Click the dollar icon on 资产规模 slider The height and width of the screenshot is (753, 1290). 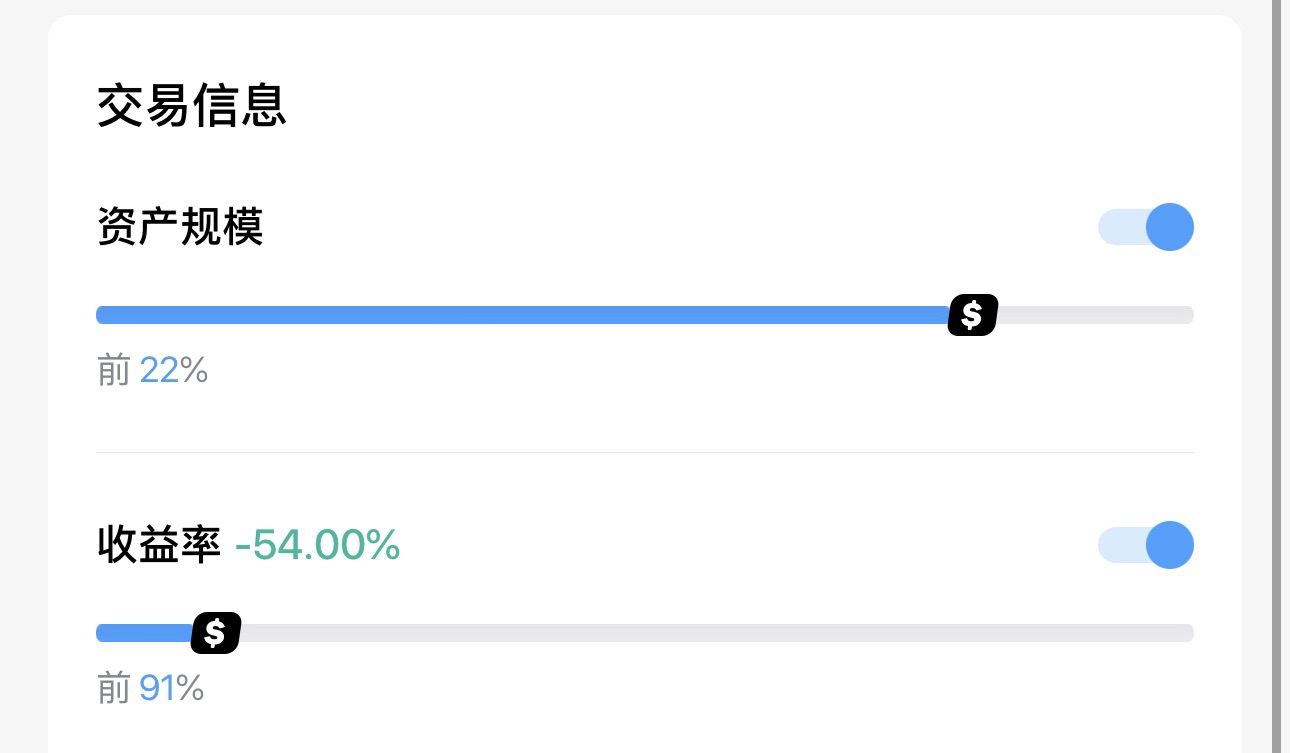click(973, 315)
